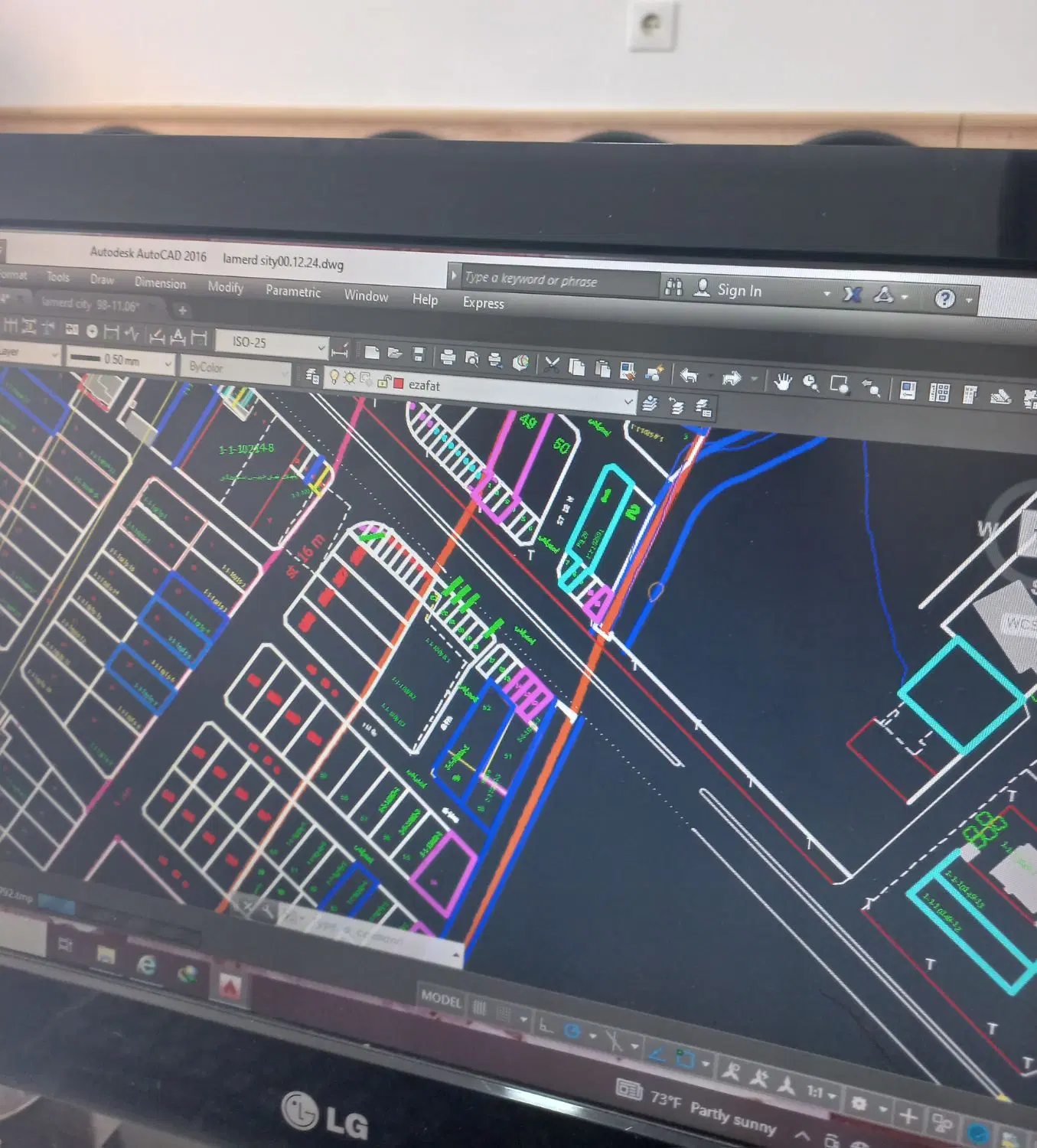Toggle object snap tracking in status bar

point(656,1054)
